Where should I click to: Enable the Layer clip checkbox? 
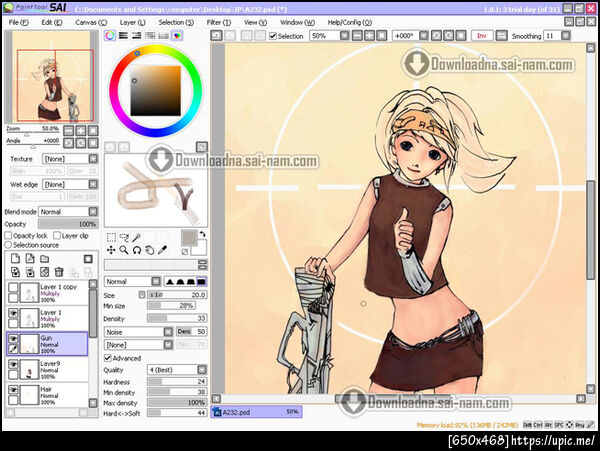pos(57,235)
